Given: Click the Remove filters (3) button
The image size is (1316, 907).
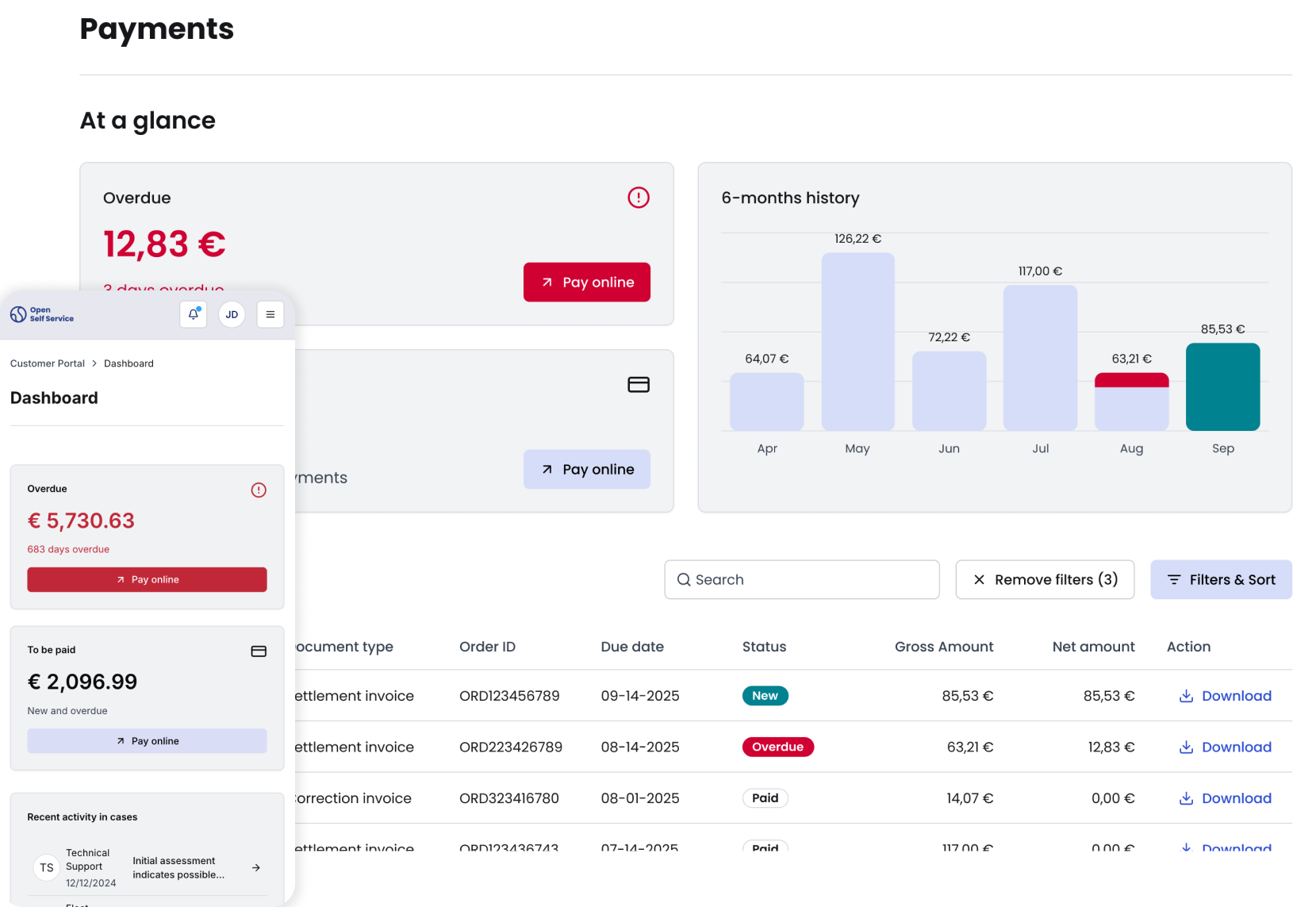Looking at the screenshot, I should 1045,579.
